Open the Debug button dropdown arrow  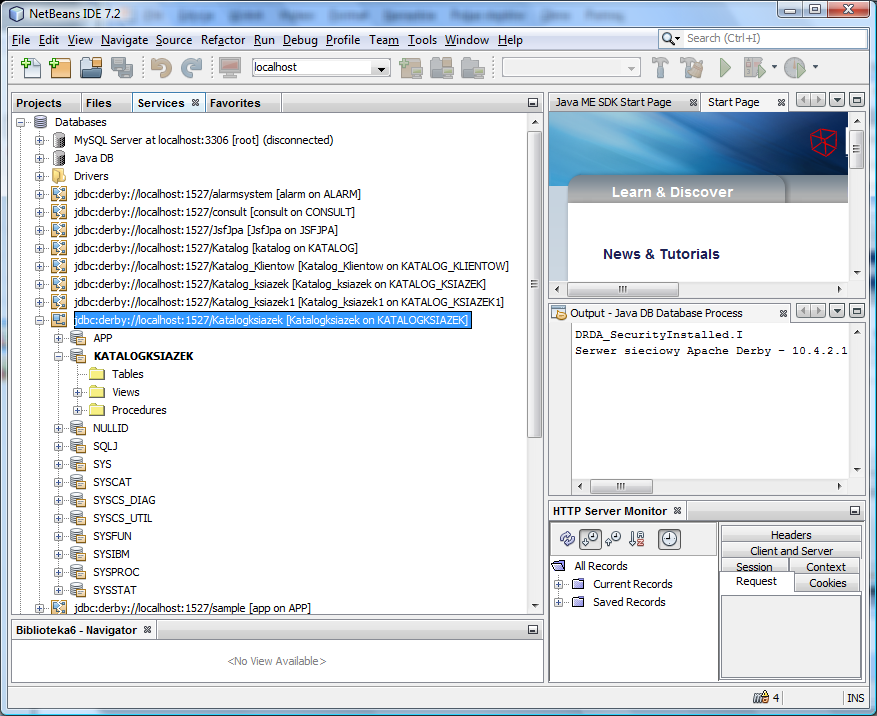(x=774, y=67)
